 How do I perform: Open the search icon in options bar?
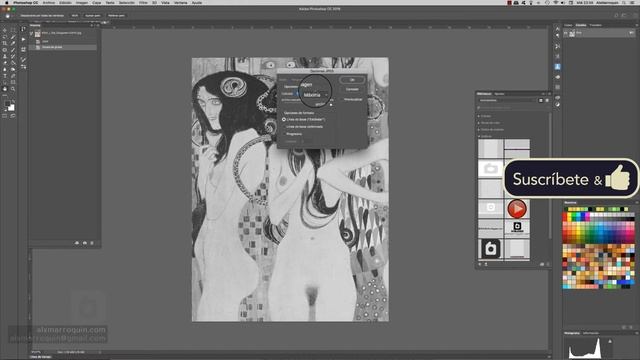tap(616, 16)
